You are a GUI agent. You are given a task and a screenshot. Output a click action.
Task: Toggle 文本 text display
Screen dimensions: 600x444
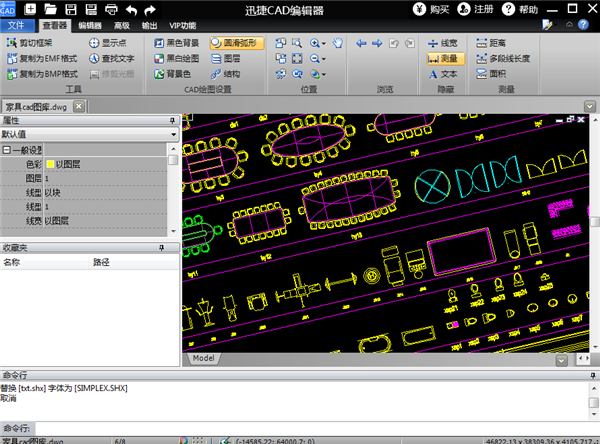(x=443, y=74)
